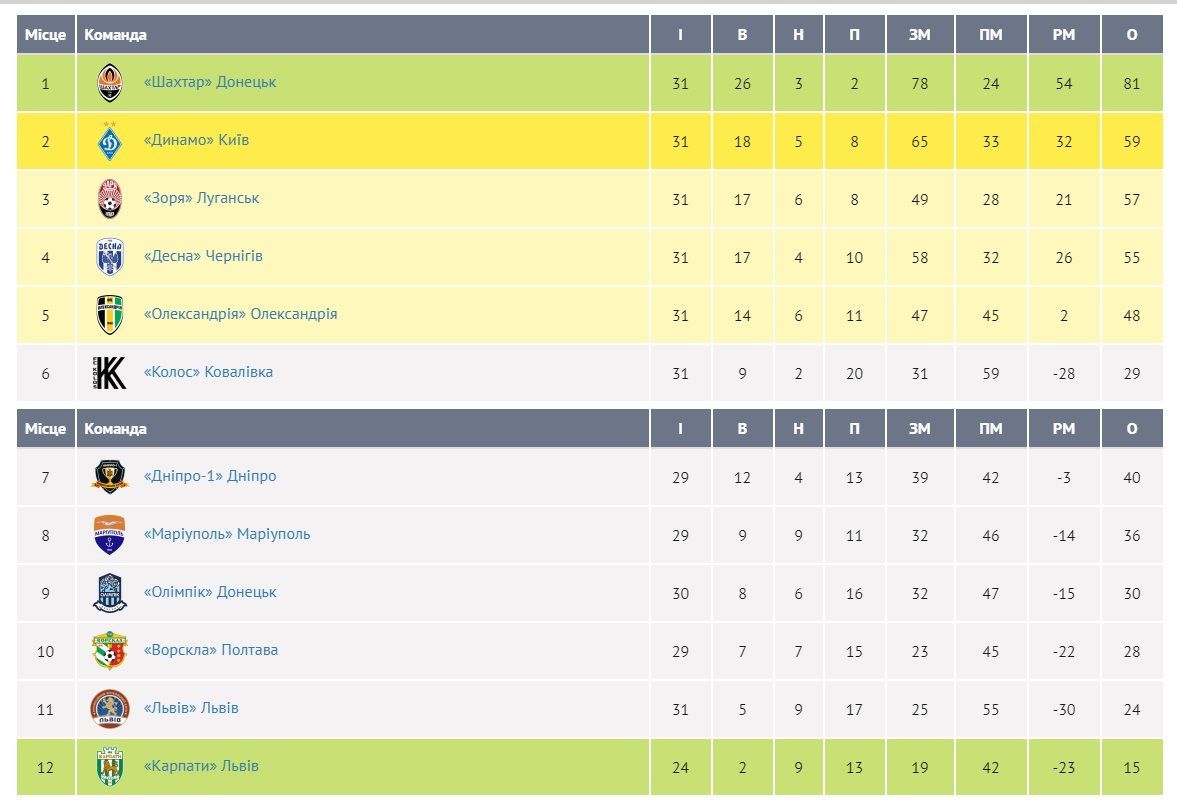The width and height of the screenshot is (1177, 807).
Task: Click the Karpaty Lviv club crest
Action: click(110, 767)
